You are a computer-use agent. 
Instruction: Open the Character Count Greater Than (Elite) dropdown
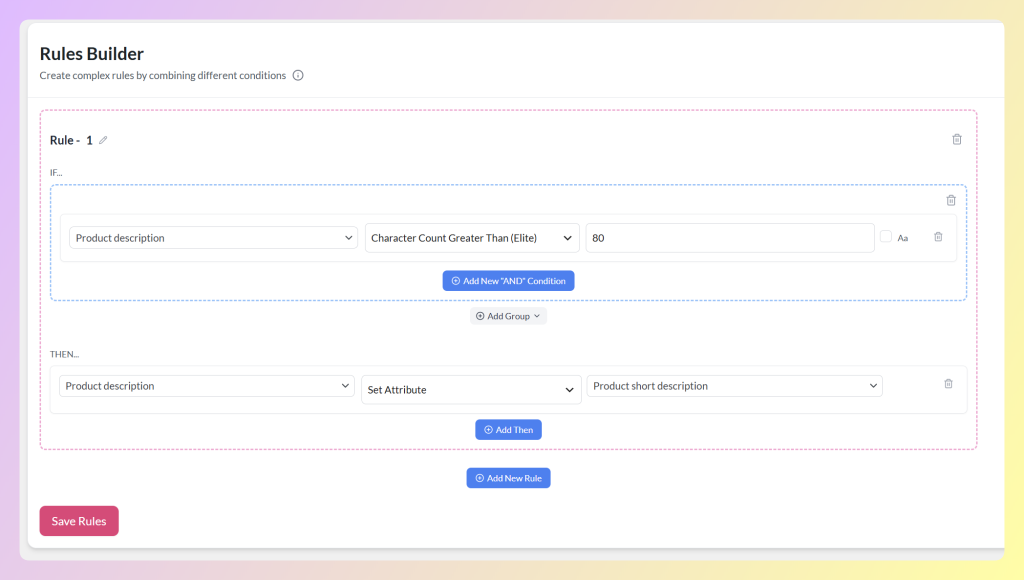pos(472,238)
